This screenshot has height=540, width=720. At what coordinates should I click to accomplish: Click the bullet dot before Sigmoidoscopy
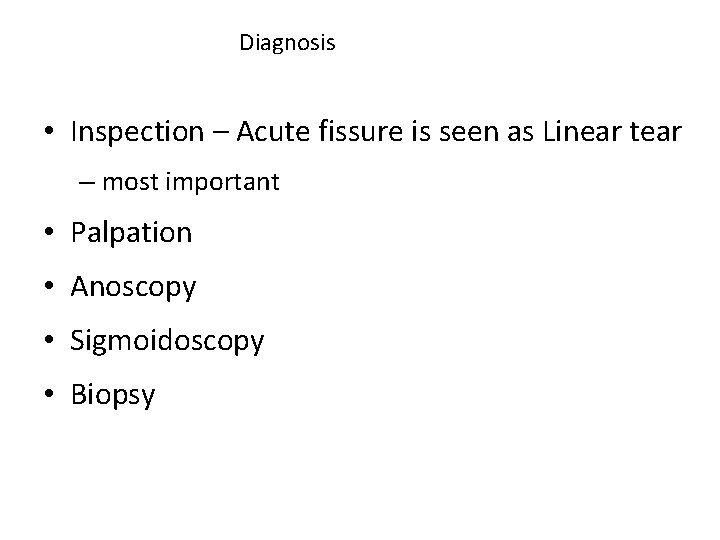[x=49, y=340]
